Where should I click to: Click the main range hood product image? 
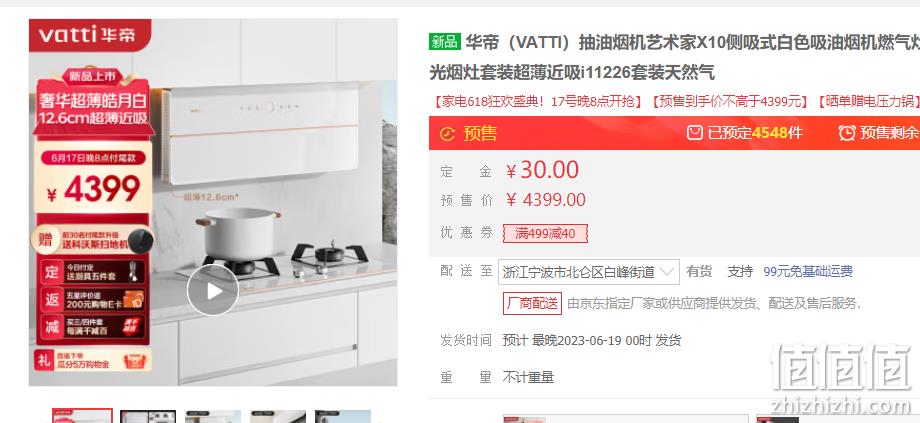(x=213, y=202)
